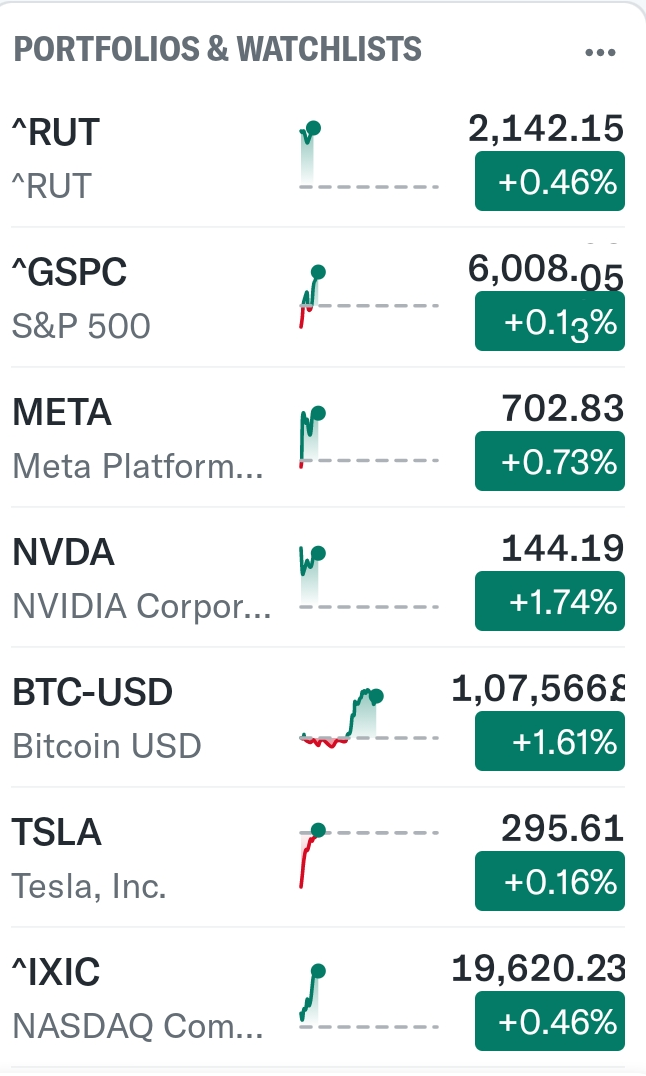Click the S&P 500 sparkline chart
This screenshot has width=646, height=1076.
368,297
